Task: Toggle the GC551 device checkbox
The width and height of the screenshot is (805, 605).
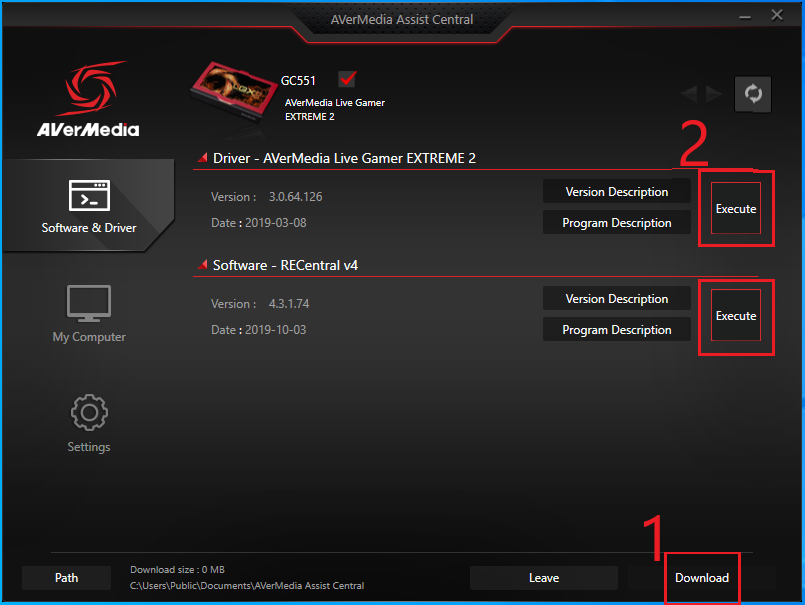Action: click(x=348, y=79)
